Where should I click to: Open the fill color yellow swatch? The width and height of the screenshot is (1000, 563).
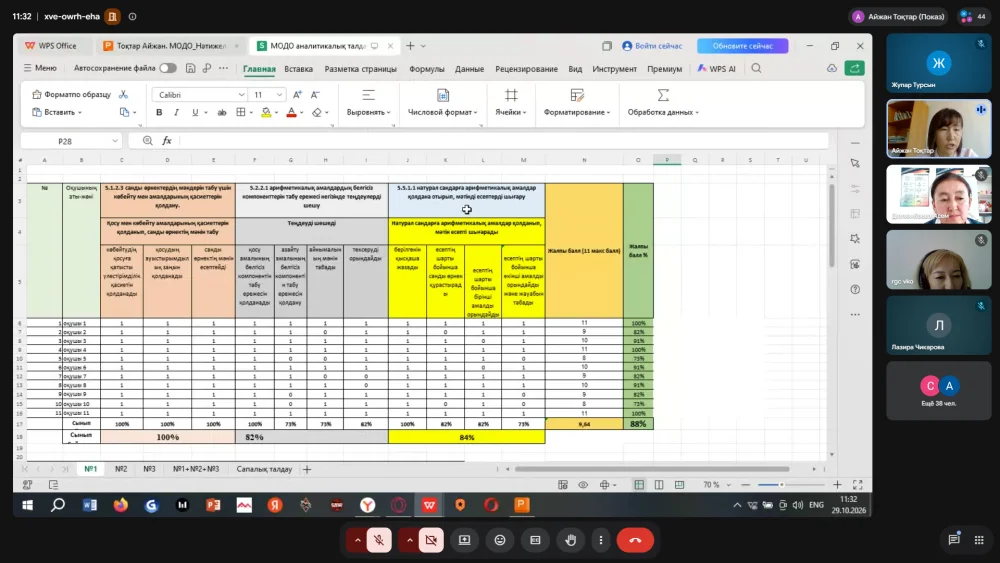coord(267,112)
